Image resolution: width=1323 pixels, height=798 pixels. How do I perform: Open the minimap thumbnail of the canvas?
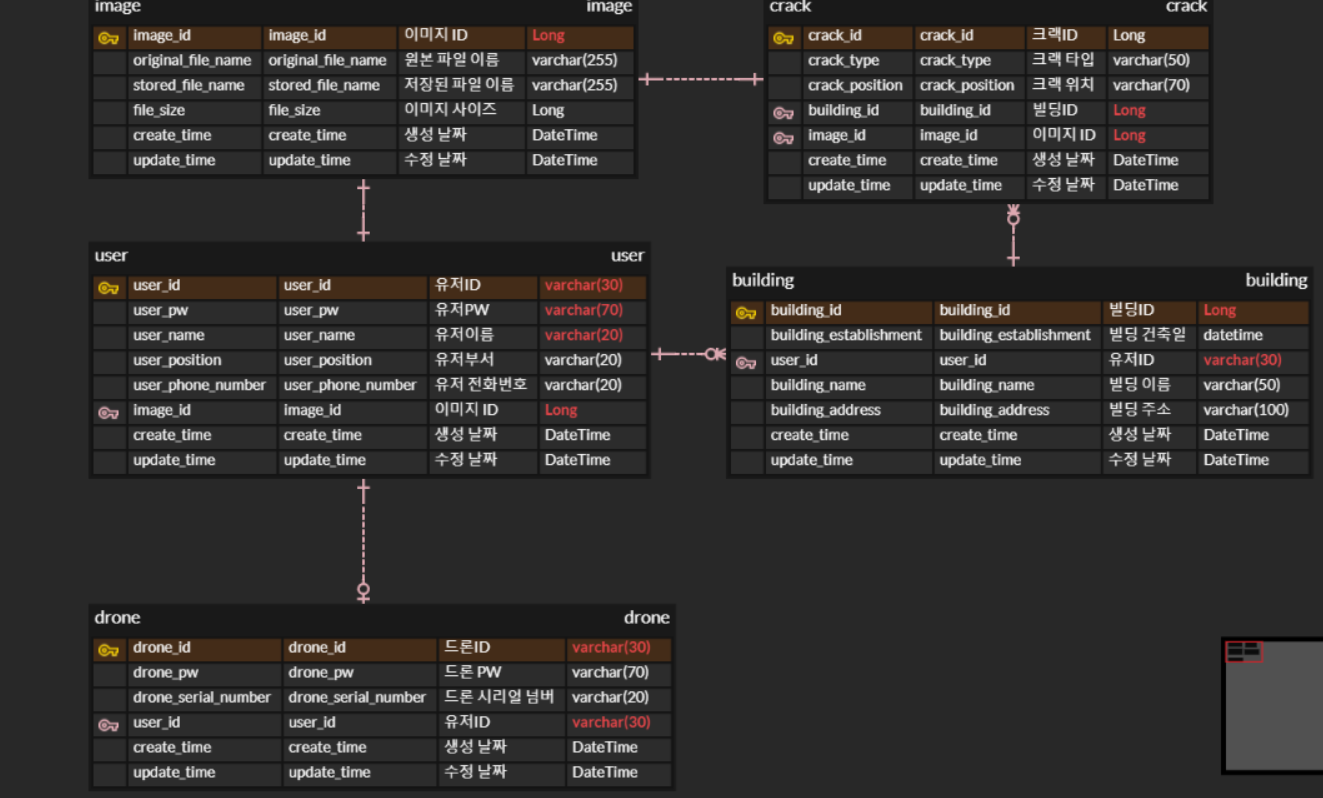(1271, 705)
